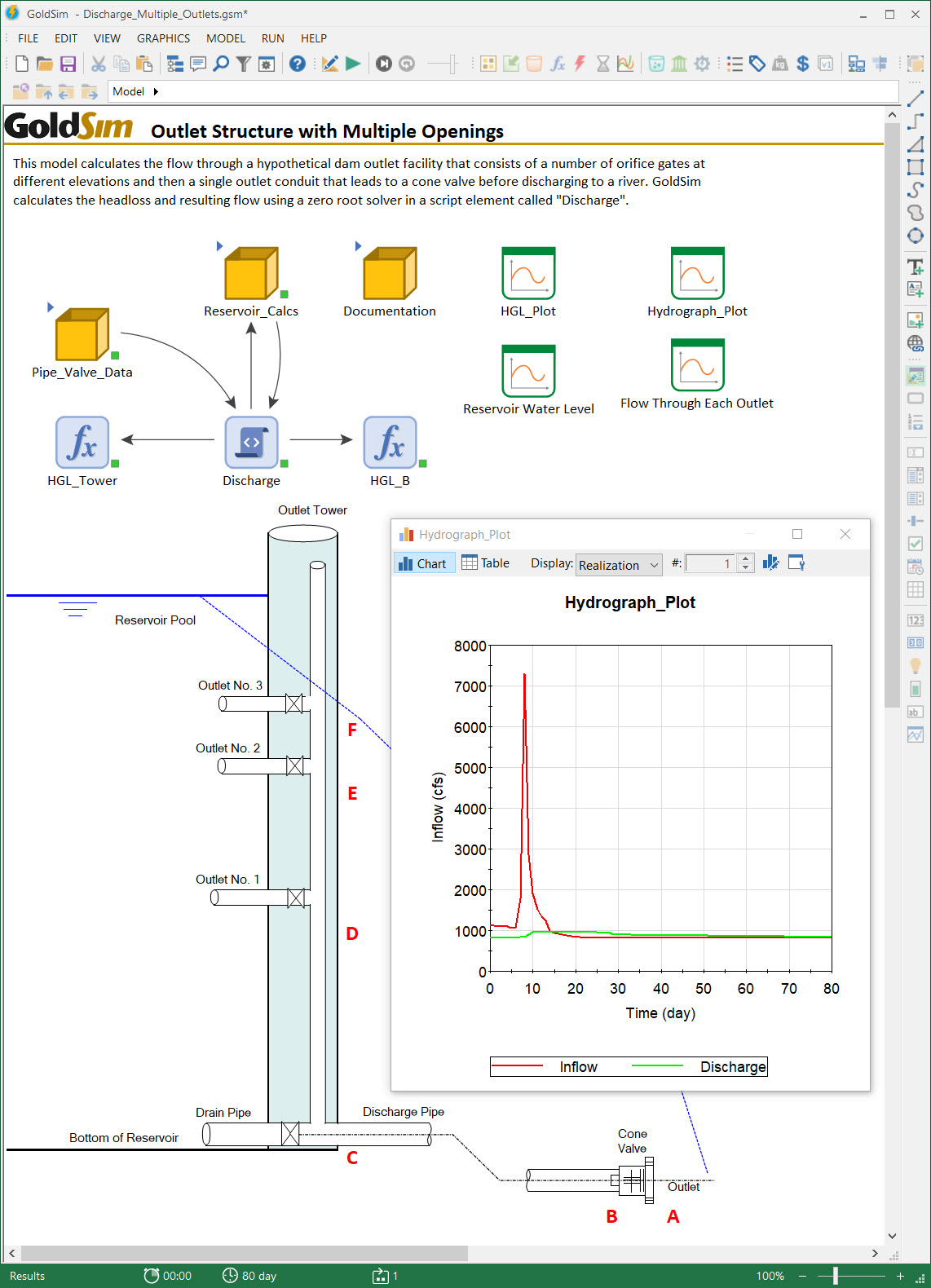
Task: Open the HELP menu
Action: (314, 38)
